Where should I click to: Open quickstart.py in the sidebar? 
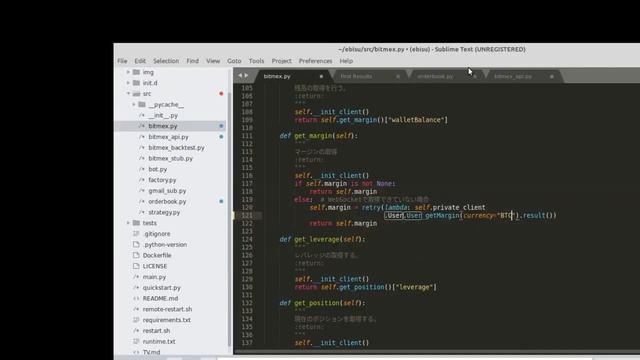pos(161,288)
